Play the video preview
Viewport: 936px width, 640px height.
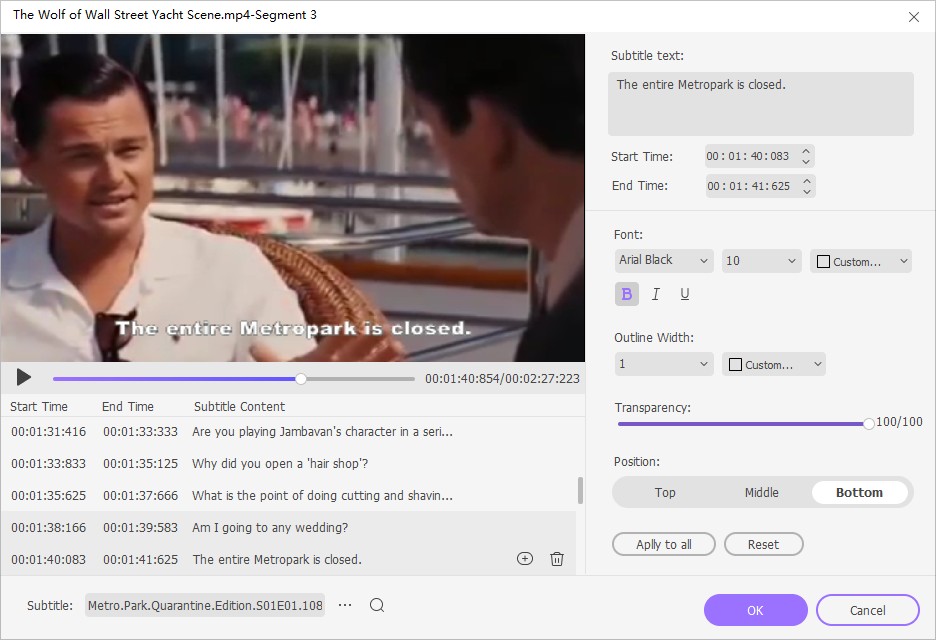(x=23, y=378)
